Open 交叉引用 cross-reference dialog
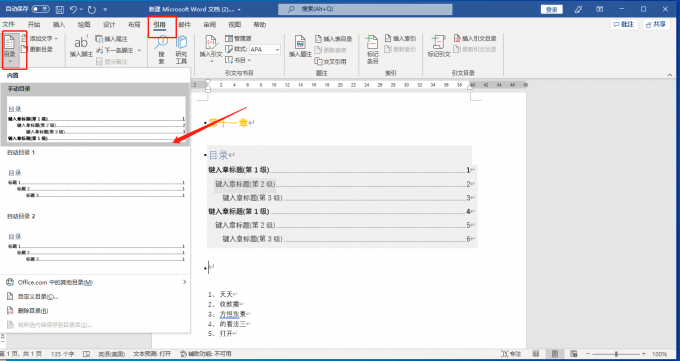 (x=331, y=61)
